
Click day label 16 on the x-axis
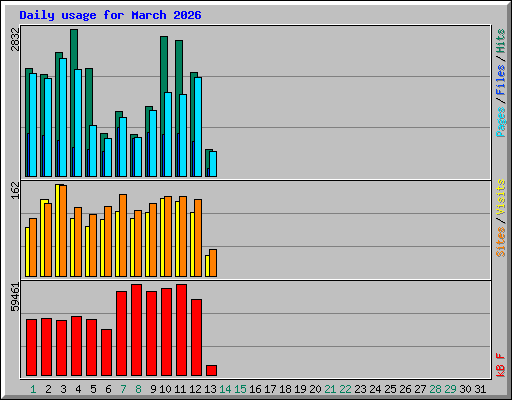pyautogui.click(x=255, y=389)
